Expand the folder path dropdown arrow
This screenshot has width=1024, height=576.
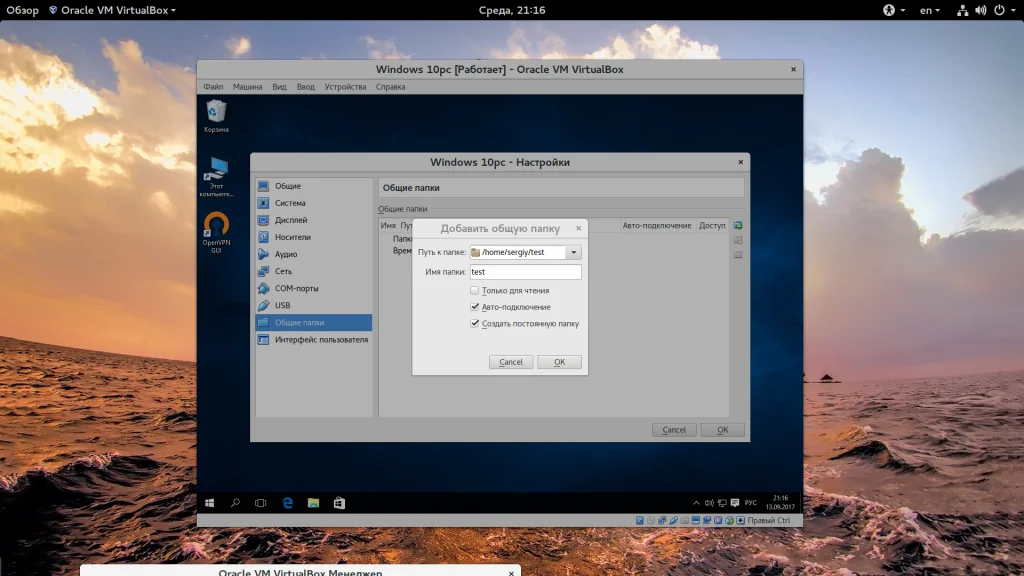(x=574, y=253)
